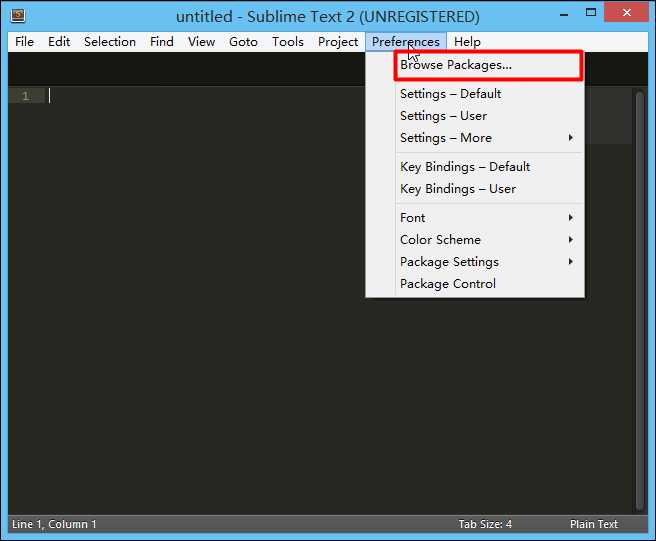Open the File menu
The image size is (656, 541).
24,42
